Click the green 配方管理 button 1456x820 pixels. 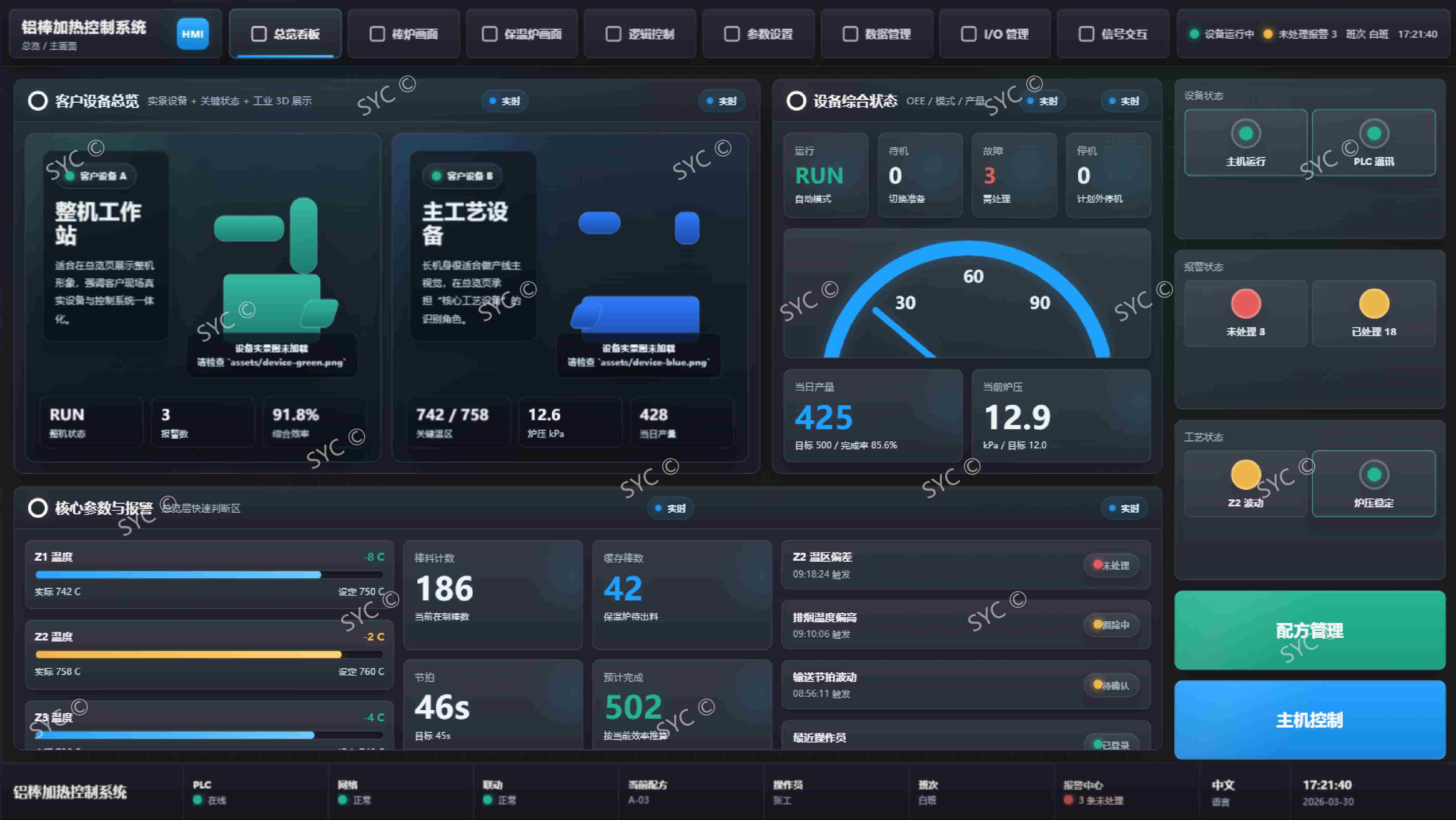point(1310,631)
